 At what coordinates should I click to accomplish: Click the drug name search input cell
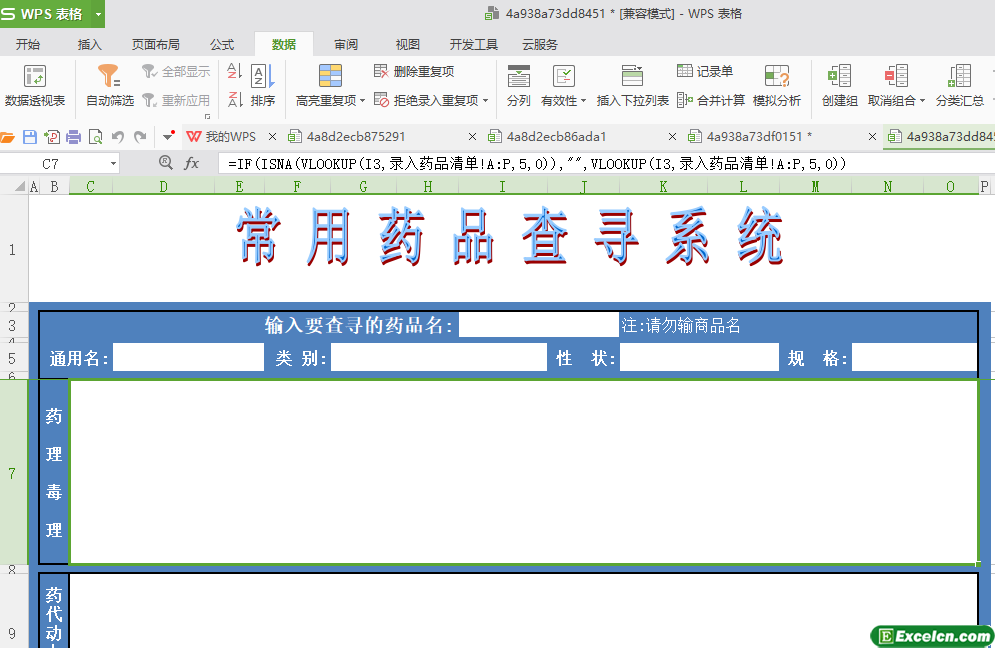[539, 325]
